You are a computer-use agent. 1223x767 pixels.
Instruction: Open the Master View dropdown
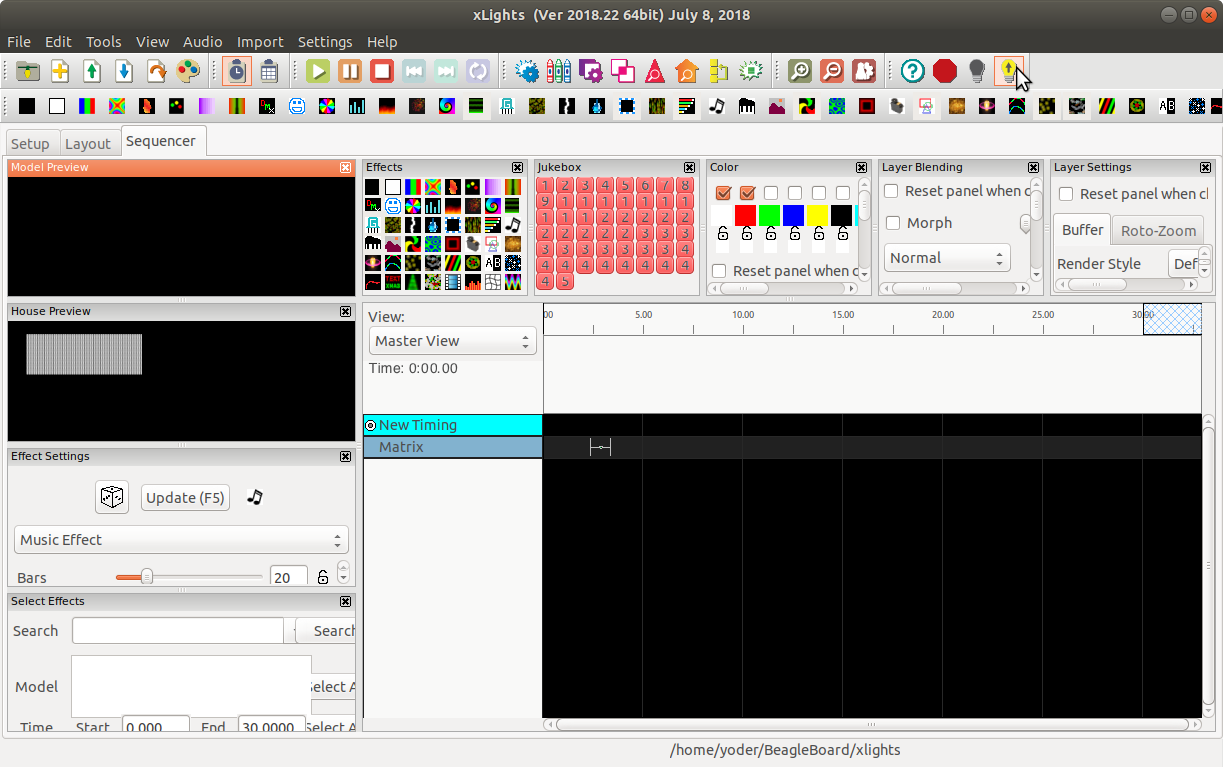click(452, 341)
